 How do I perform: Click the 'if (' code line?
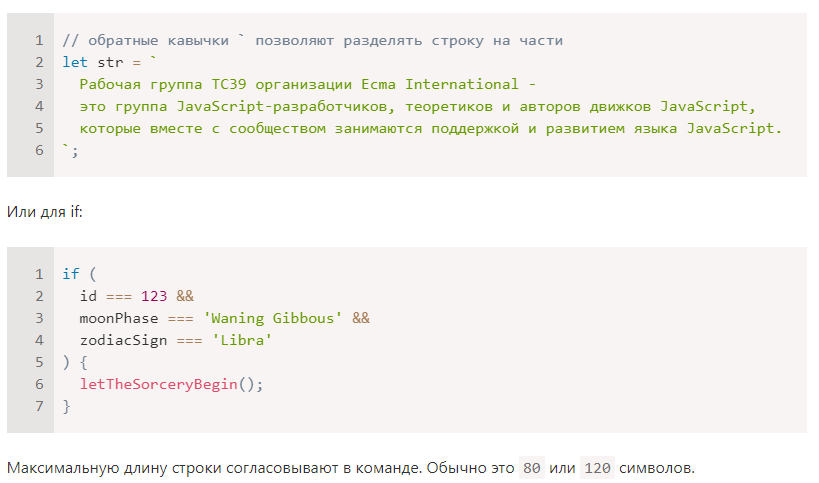point(79,274)
